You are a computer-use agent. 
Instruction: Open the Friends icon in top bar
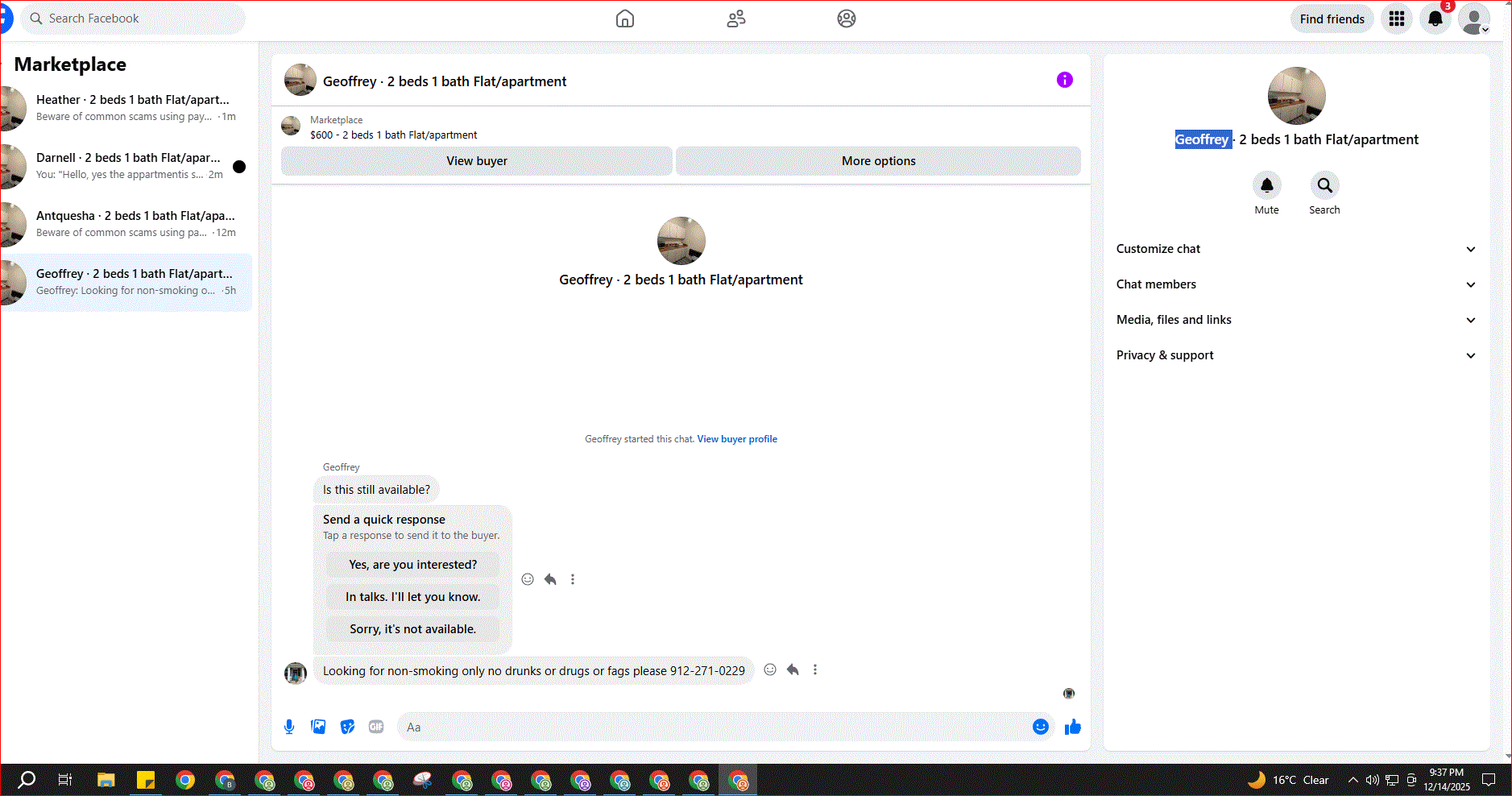[736, 19]
